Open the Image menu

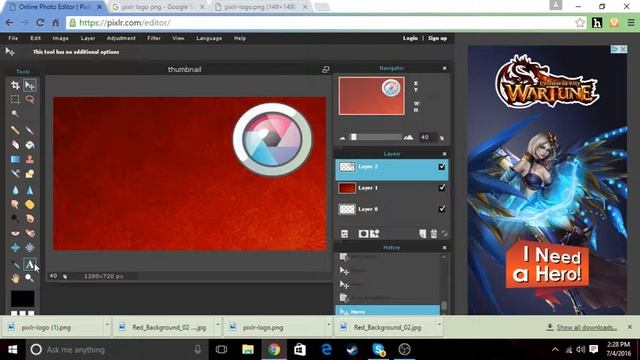(60, 38)
